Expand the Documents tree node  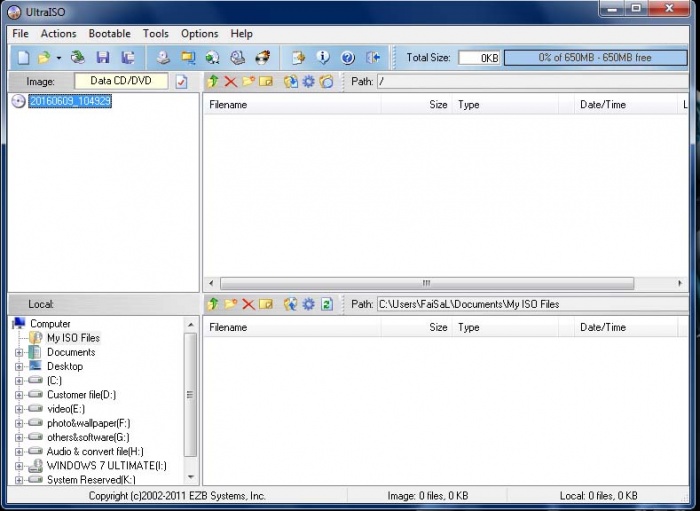[x=19, y=353]
